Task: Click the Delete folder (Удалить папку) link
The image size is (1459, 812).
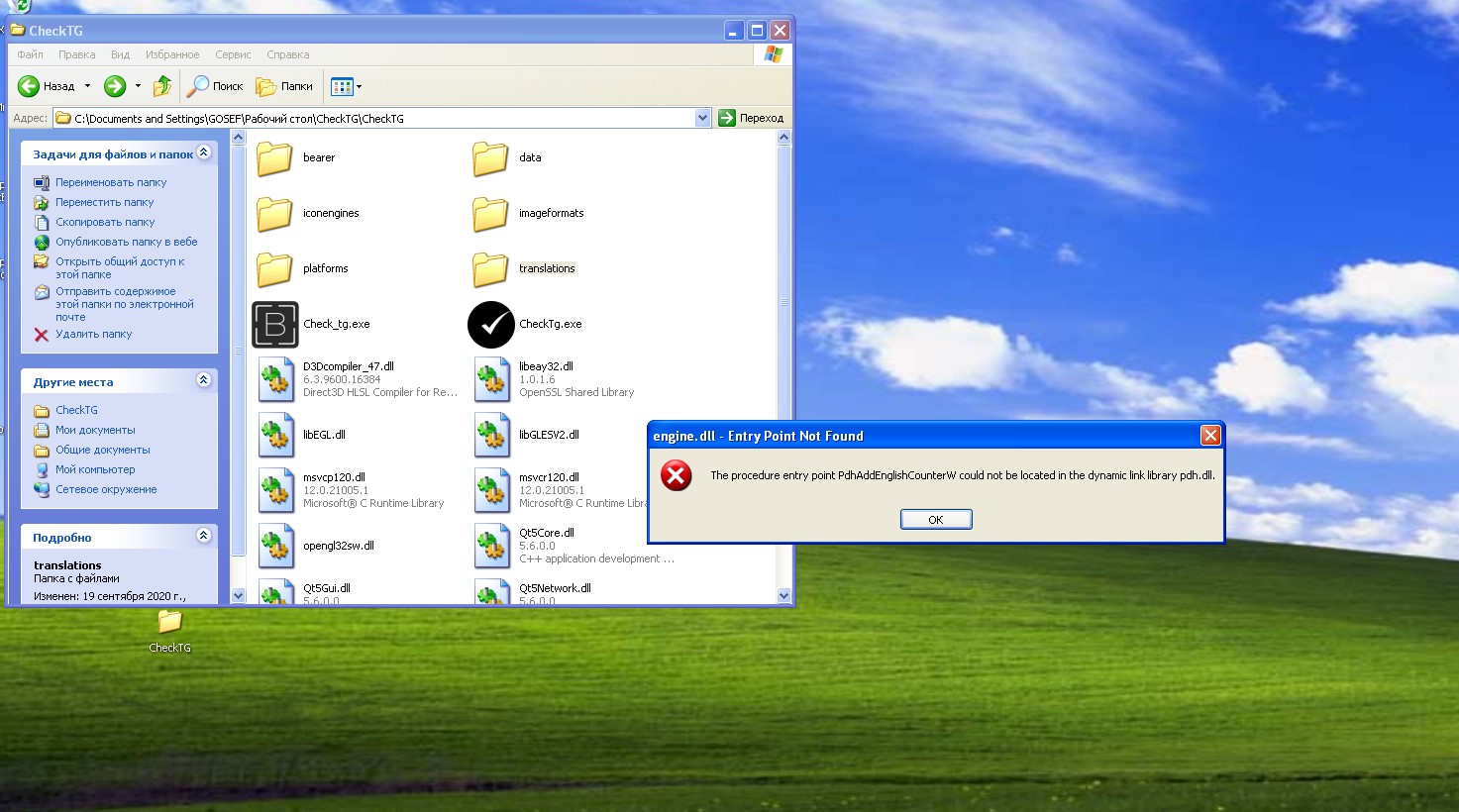Action: tap(93, 334)
